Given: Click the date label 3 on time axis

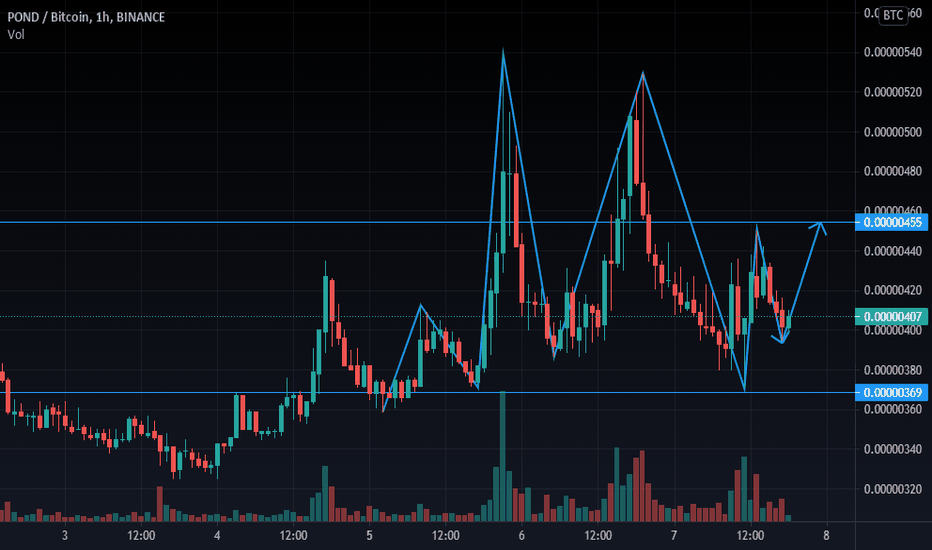Looking at the screenshot, I should [x=65, y=536].
